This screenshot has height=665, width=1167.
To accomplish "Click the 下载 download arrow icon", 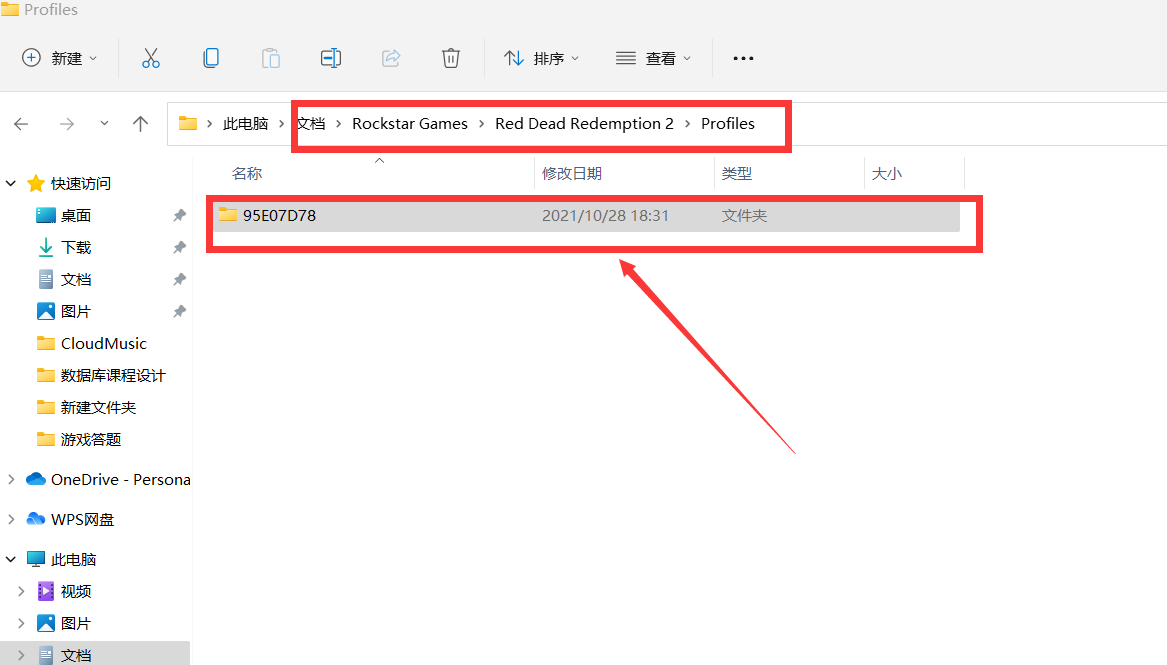I will tap(45, 248).
